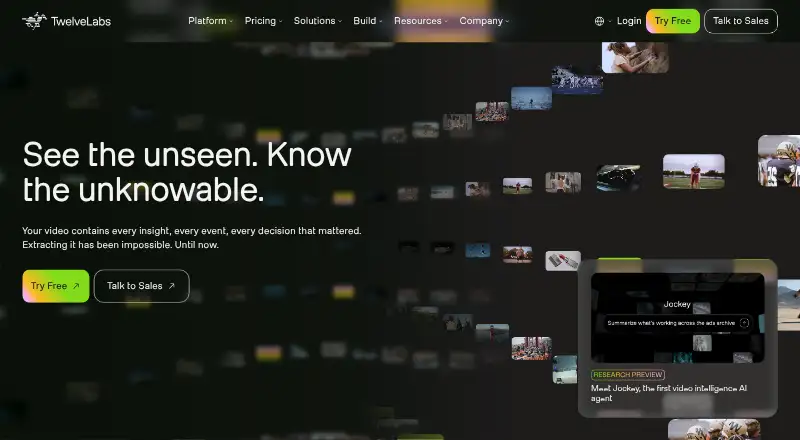Click Talk to Sales in the header

tap(741, 21)
